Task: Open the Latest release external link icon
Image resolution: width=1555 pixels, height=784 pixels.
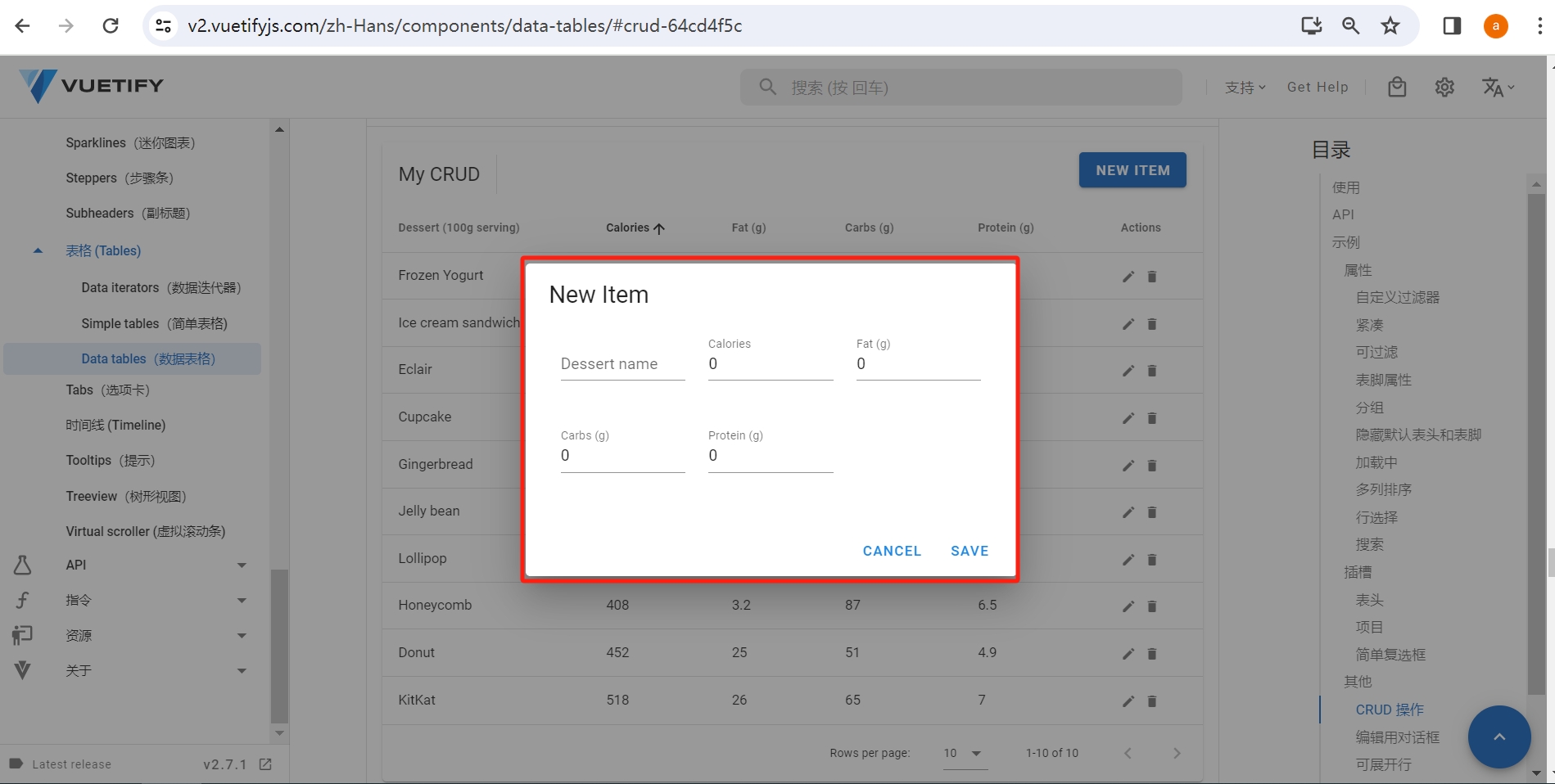Action: (x=264, y=764)
